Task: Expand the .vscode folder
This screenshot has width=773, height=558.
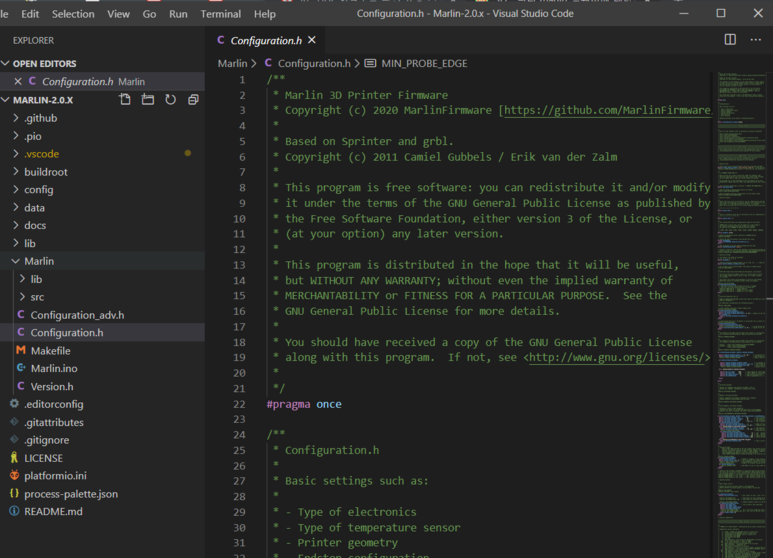Action: point(16,153)
